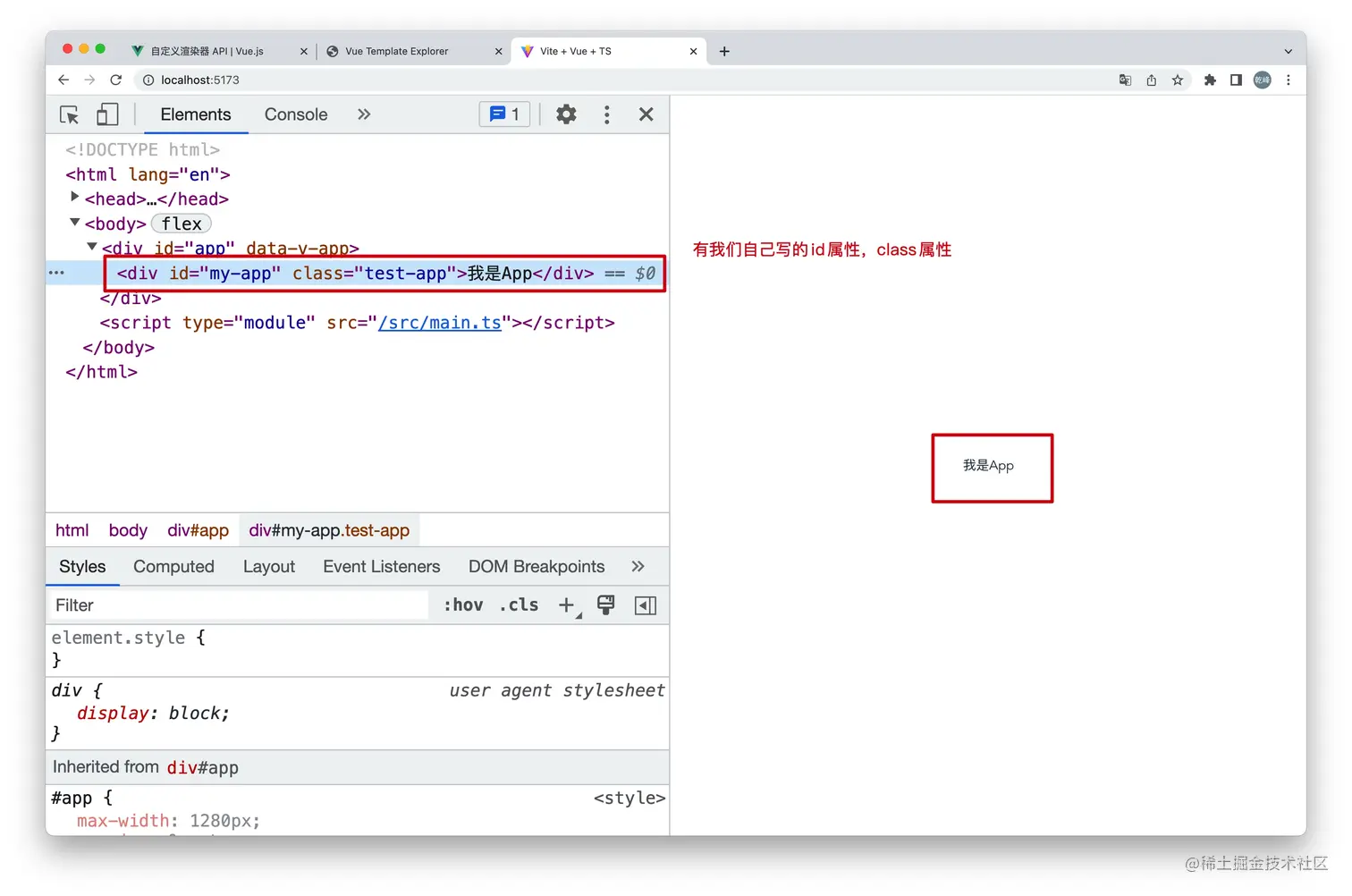The height and width of the screenshot is (896, 1352).
Task: Open the Chrome profile avatar
Action: tap(1263, 80)
